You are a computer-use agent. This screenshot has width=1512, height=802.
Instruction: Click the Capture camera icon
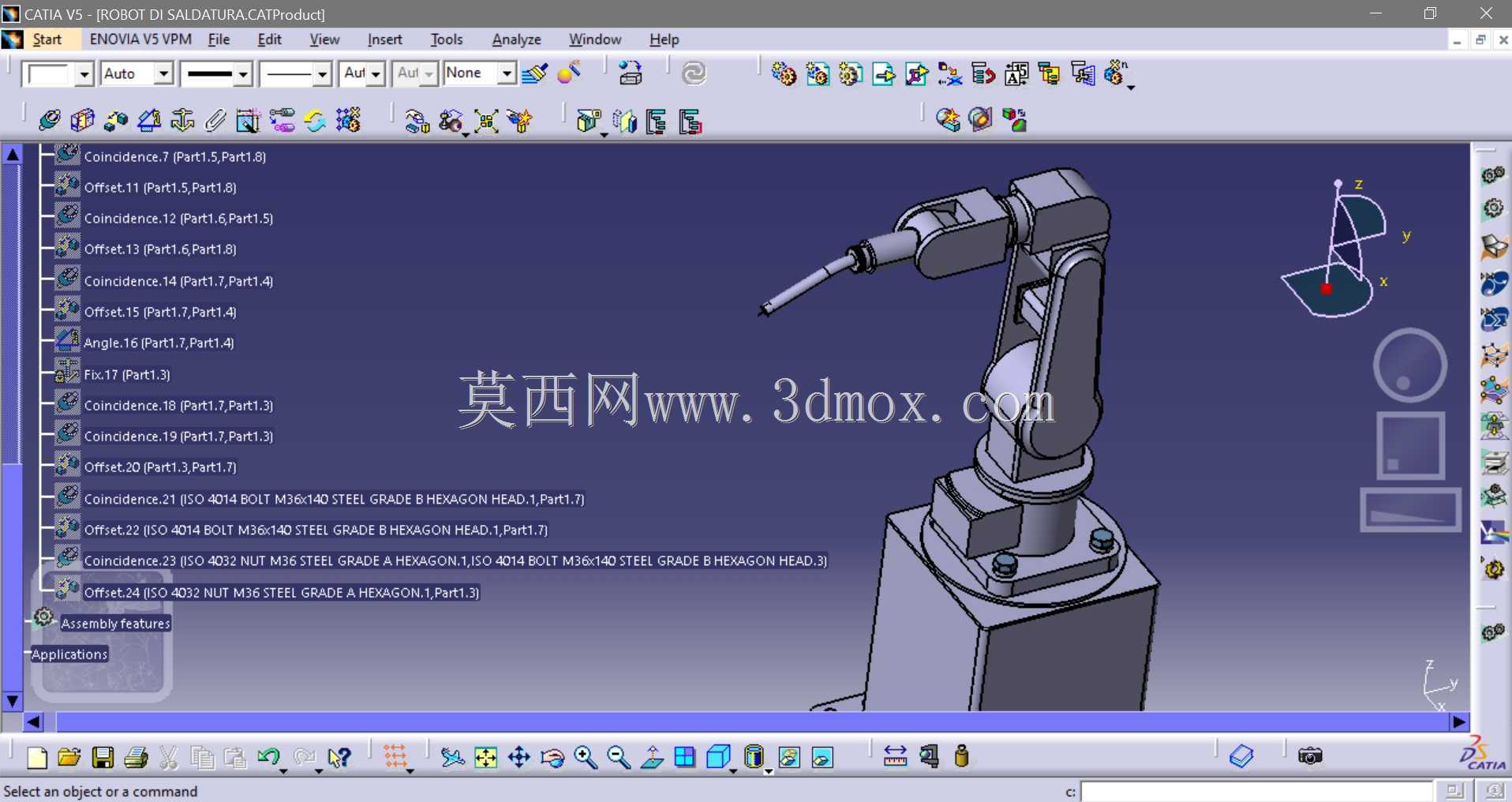[1310, 755]
